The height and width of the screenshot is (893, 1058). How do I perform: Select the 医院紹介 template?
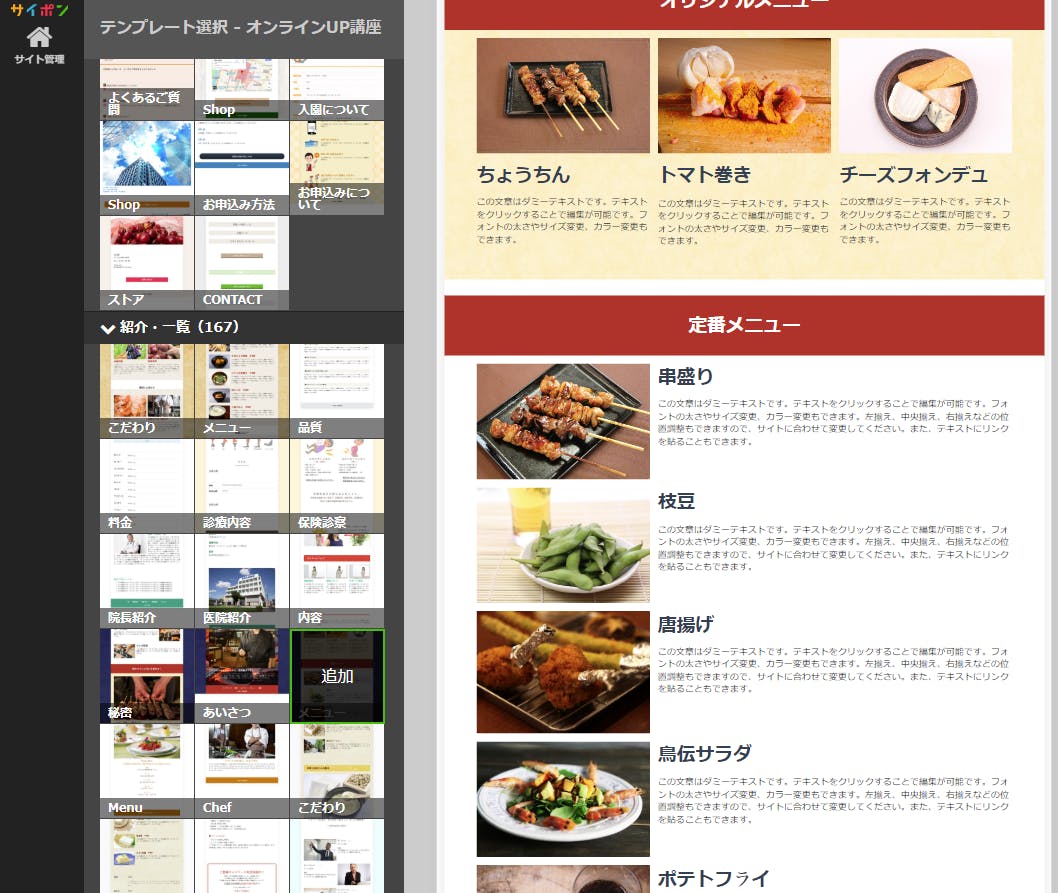[242, 581]
